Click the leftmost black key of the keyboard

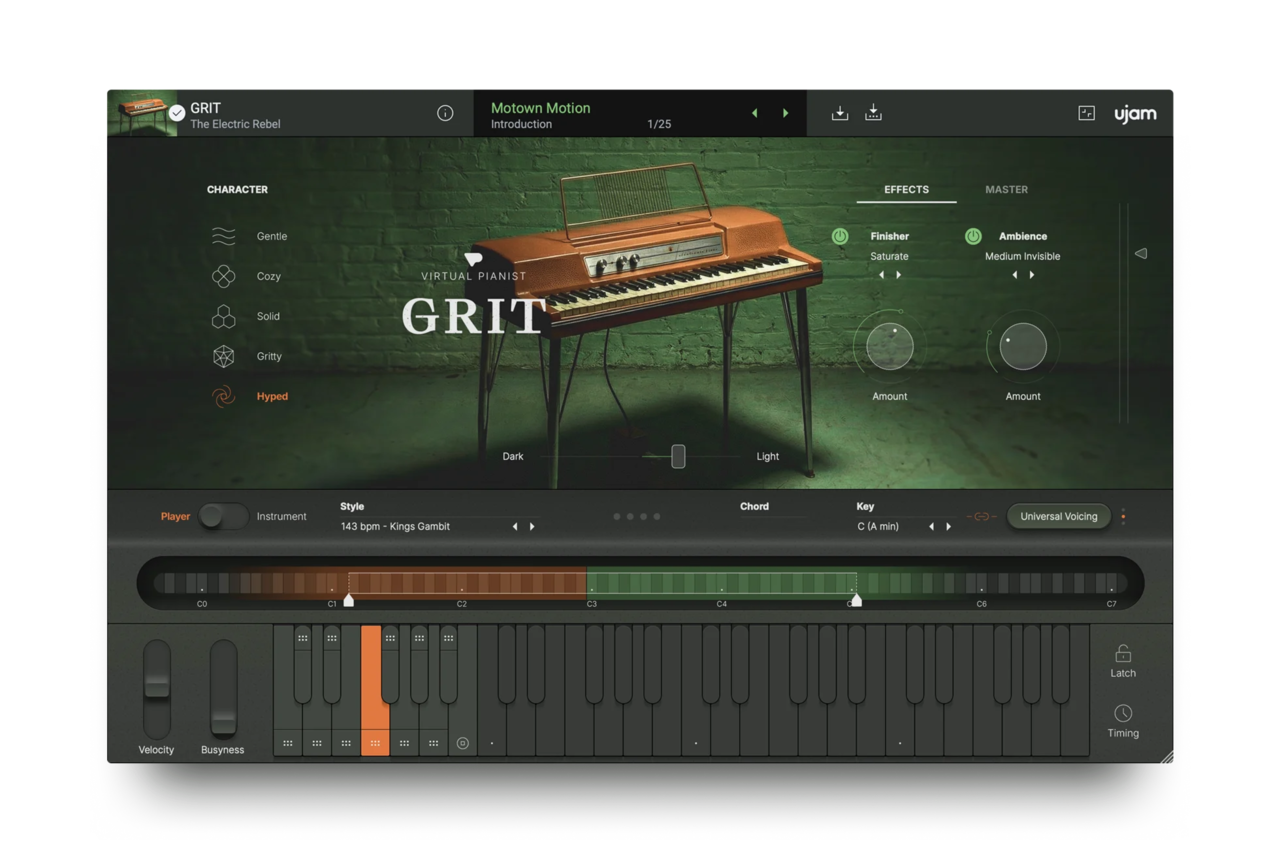coord(302,664)
